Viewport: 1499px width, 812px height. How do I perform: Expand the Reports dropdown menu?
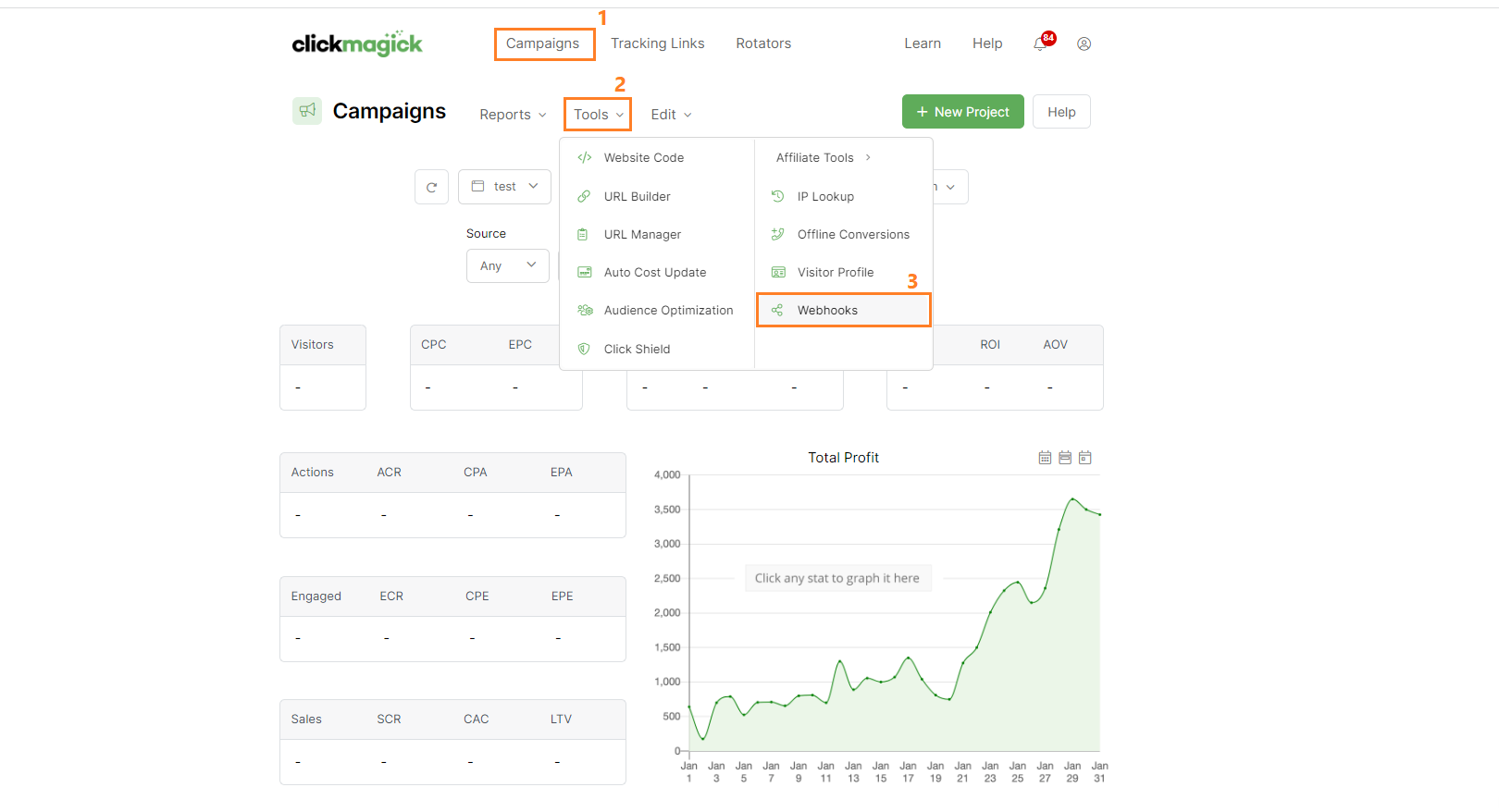pos(513,115)
